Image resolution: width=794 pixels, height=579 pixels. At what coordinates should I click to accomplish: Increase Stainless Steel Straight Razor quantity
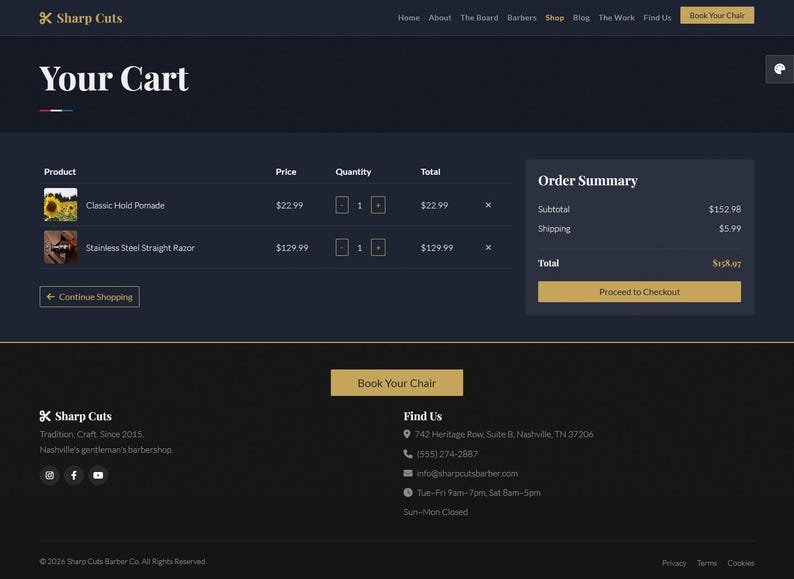click(x=378, y=248)
